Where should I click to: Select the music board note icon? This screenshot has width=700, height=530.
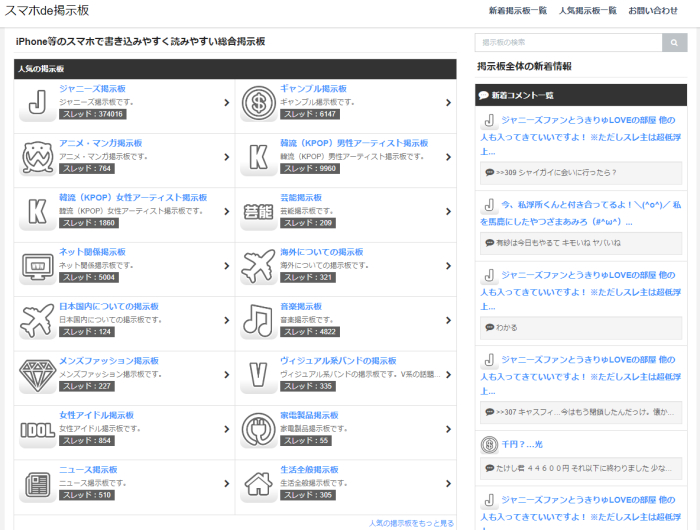pyautogui.click(x=258, y=319)
